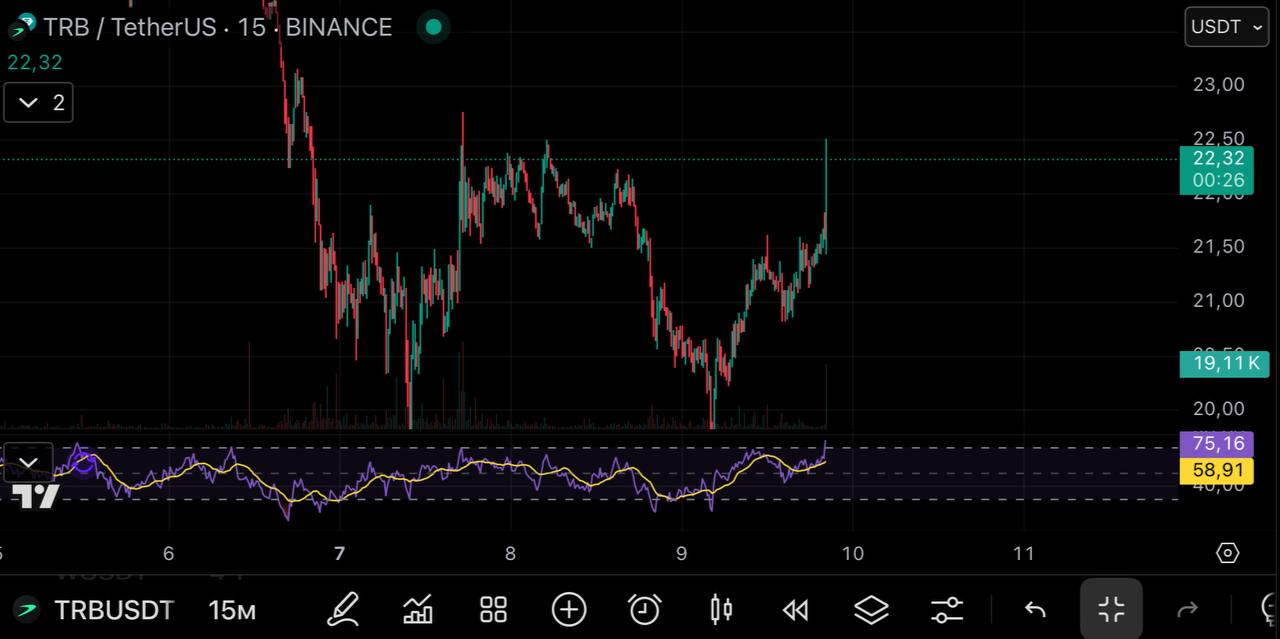Undo the last action

tap(1036, 609)
